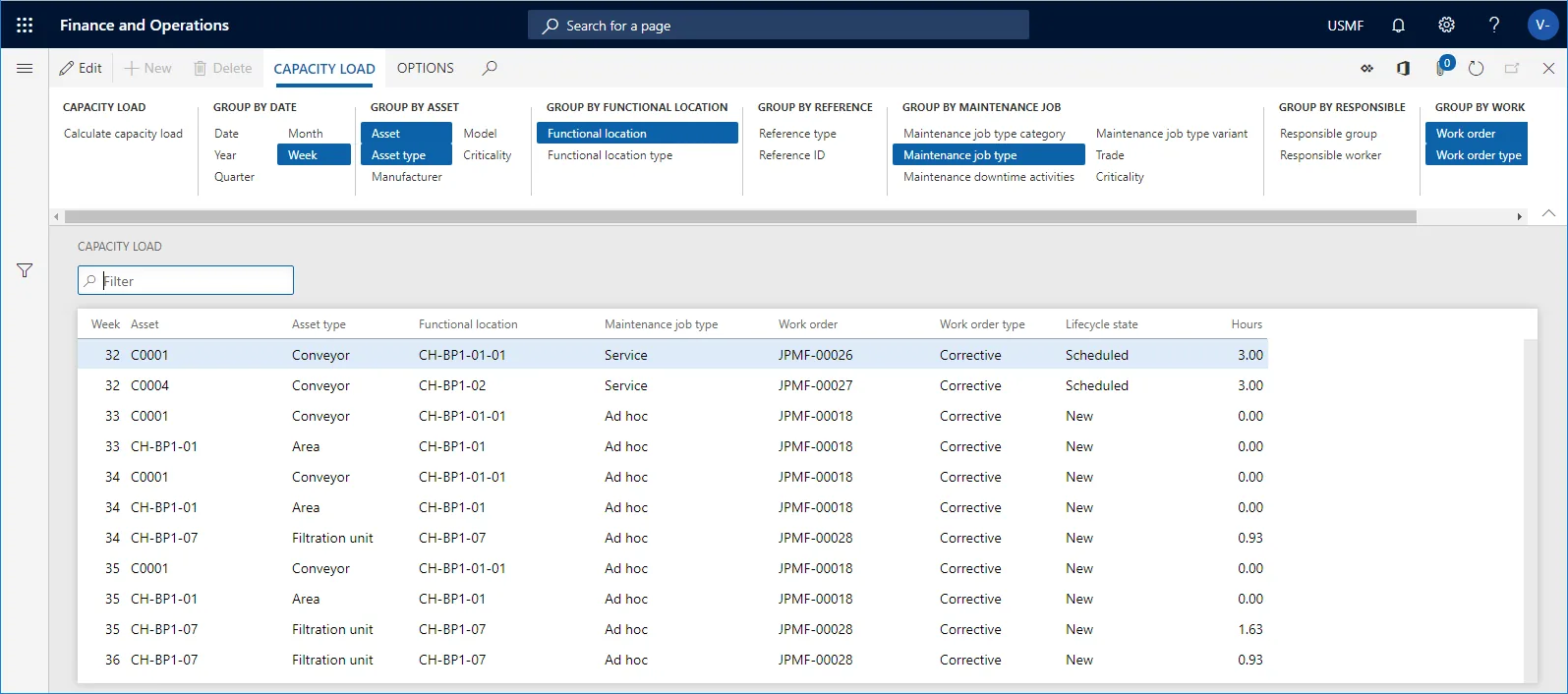The width and height of the screenshot is (1568, 694).
Task: Open the settings gear icon
Action: pyautogui.click(x=1446, y=26)
